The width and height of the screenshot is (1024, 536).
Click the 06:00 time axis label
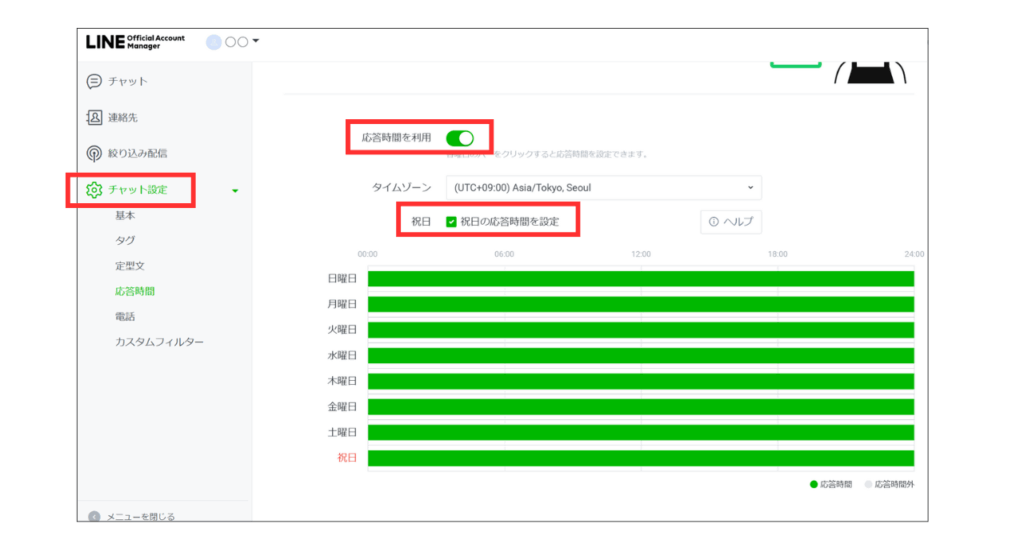tap(504, 255)
